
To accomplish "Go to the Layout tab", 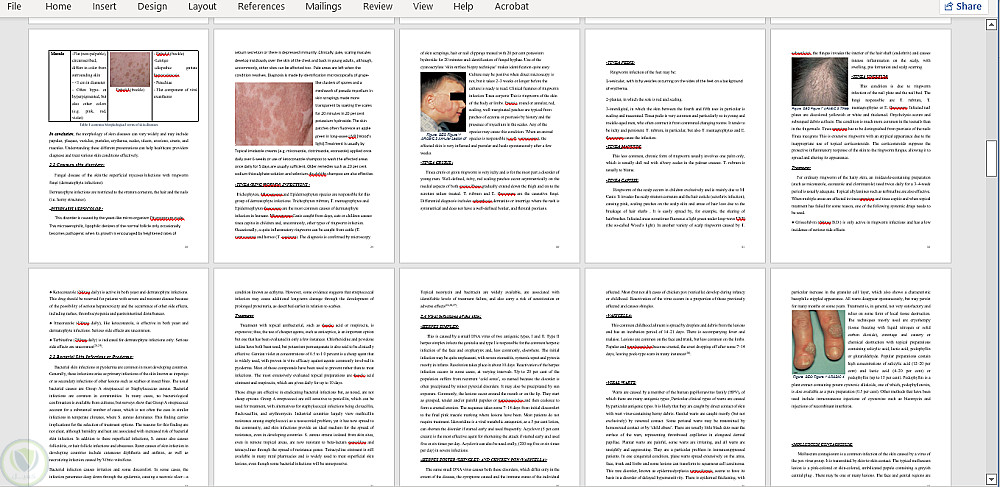I will coord(202,6).
